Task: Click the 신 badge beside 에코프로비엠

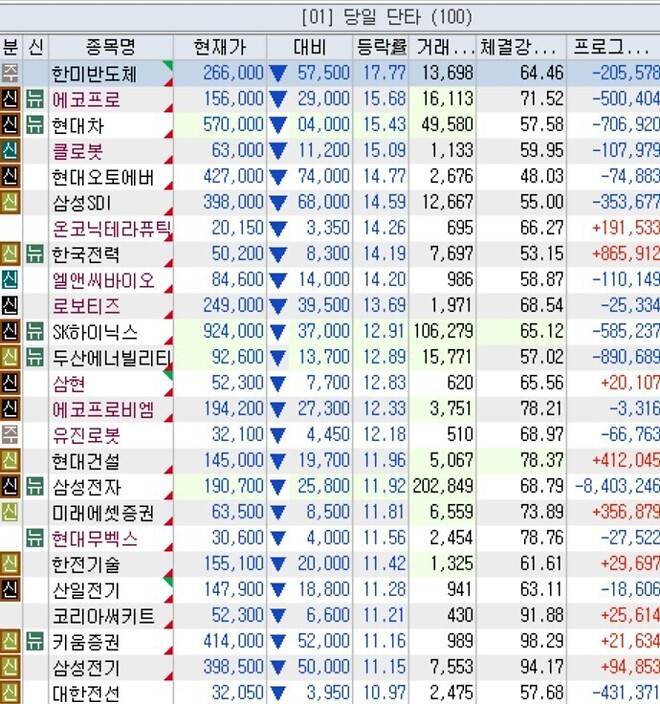Action: [x=10, y=409]
